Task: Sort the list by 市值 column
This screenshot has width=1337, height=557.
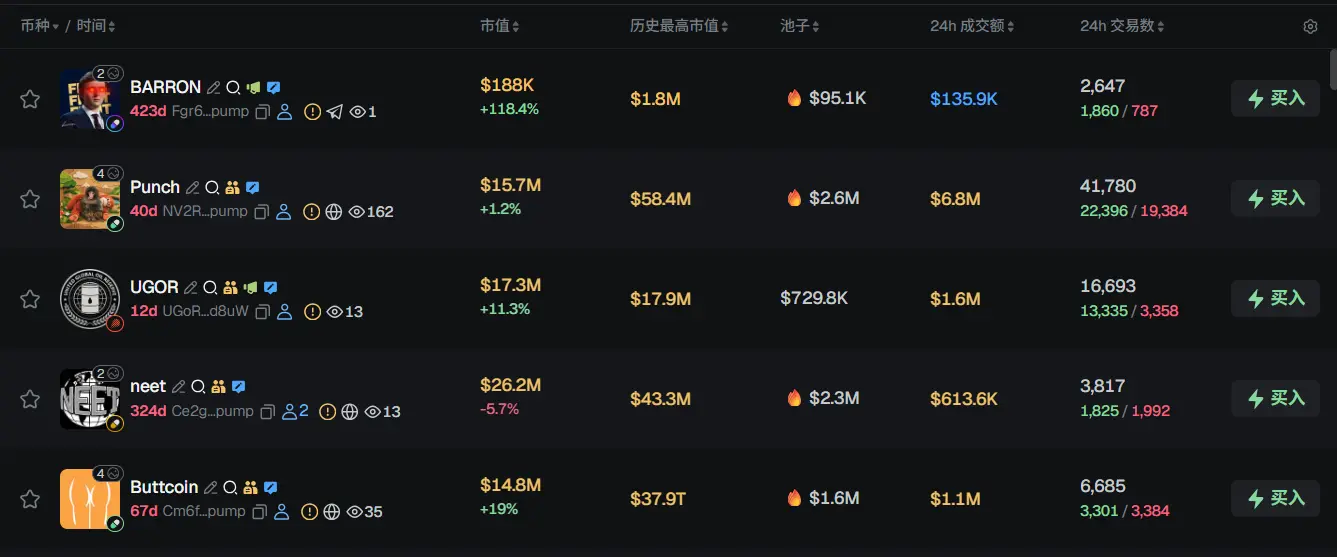Action: 499,26
